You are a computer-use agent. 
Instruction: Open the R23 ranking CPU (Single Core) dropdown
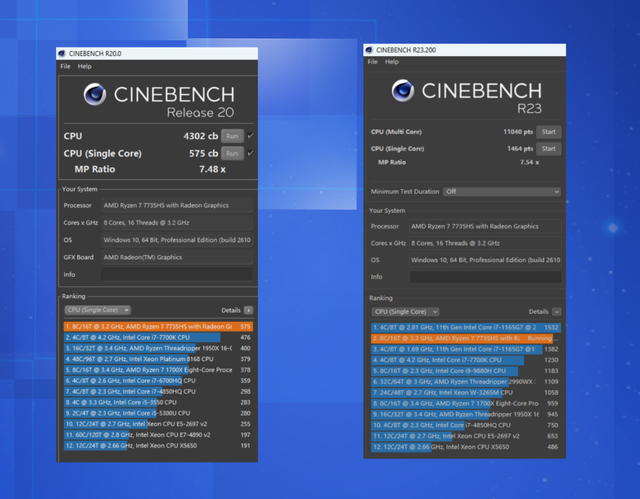[403, 312]
